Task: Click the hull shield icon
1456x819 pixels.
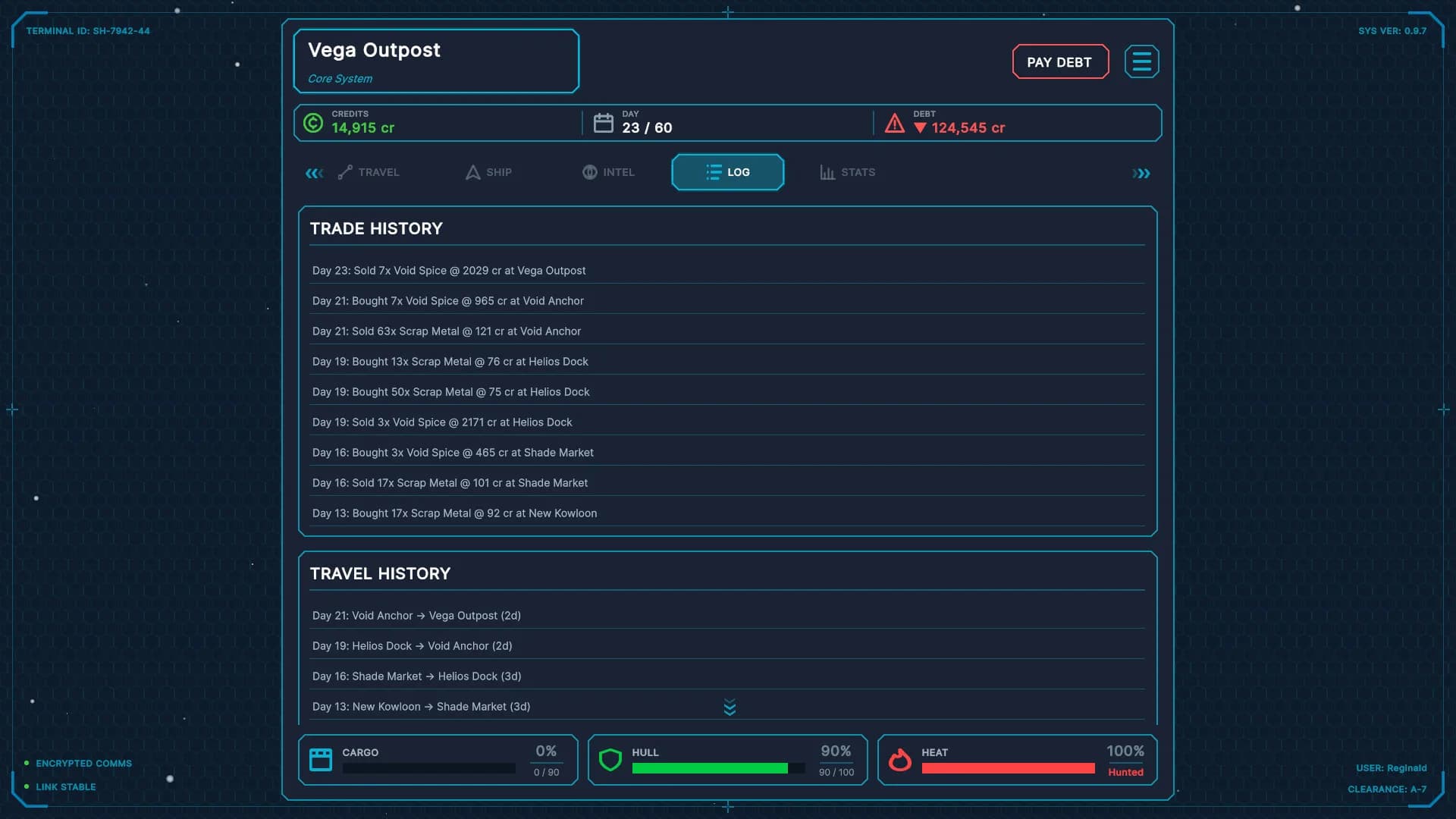Action: pyautogui.click(x=610, y=759)
